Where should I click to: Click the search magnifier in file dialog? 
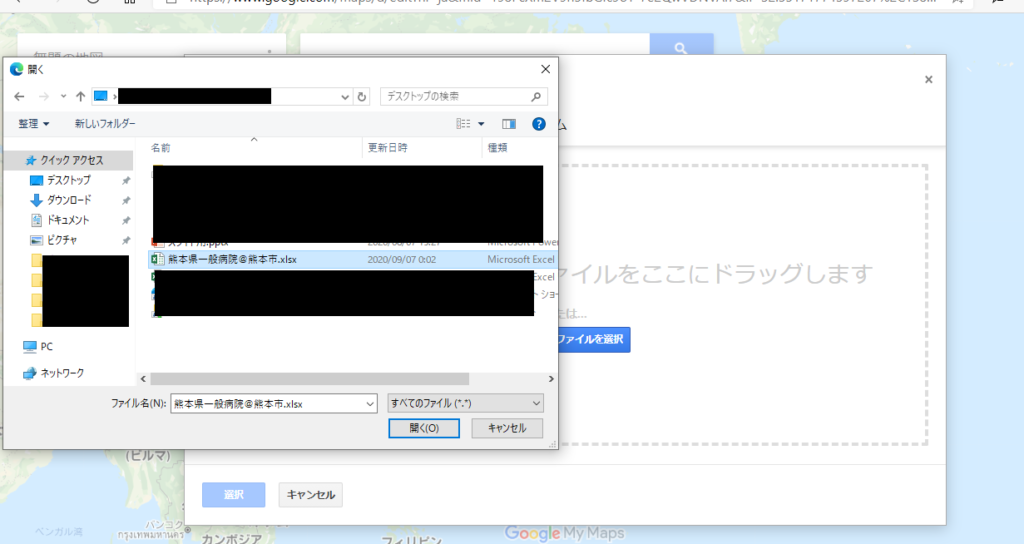point(536,97)
